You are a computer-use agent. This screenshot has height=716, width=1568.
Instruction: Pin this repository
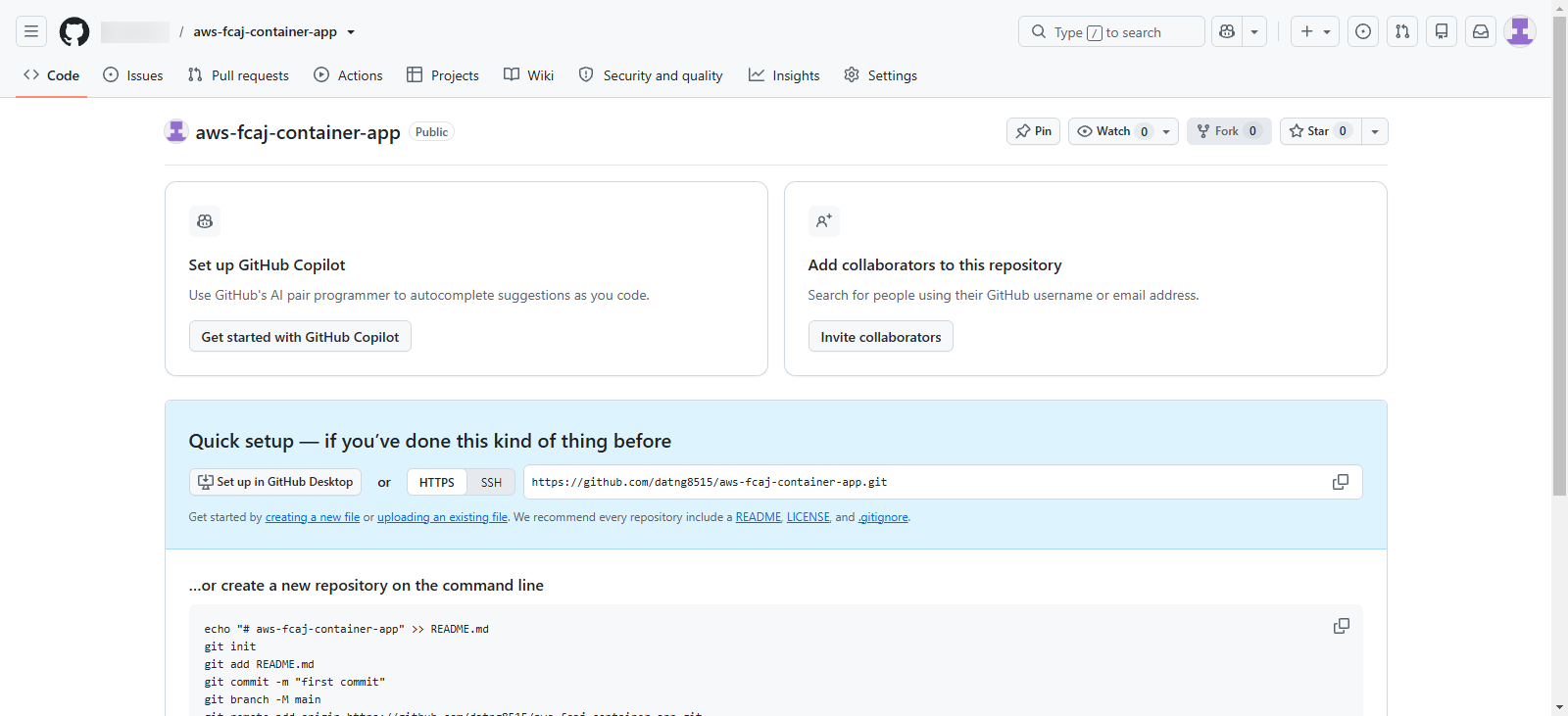[1033, 131]
